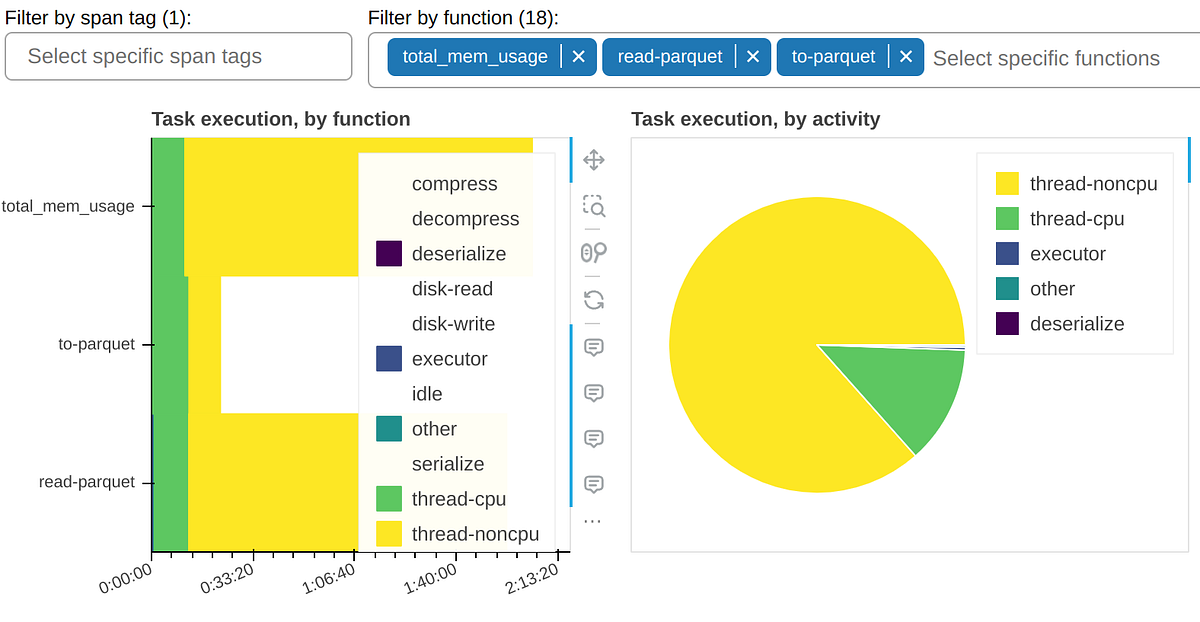Enable the topmost hover tooltip tool

(594, 346)
